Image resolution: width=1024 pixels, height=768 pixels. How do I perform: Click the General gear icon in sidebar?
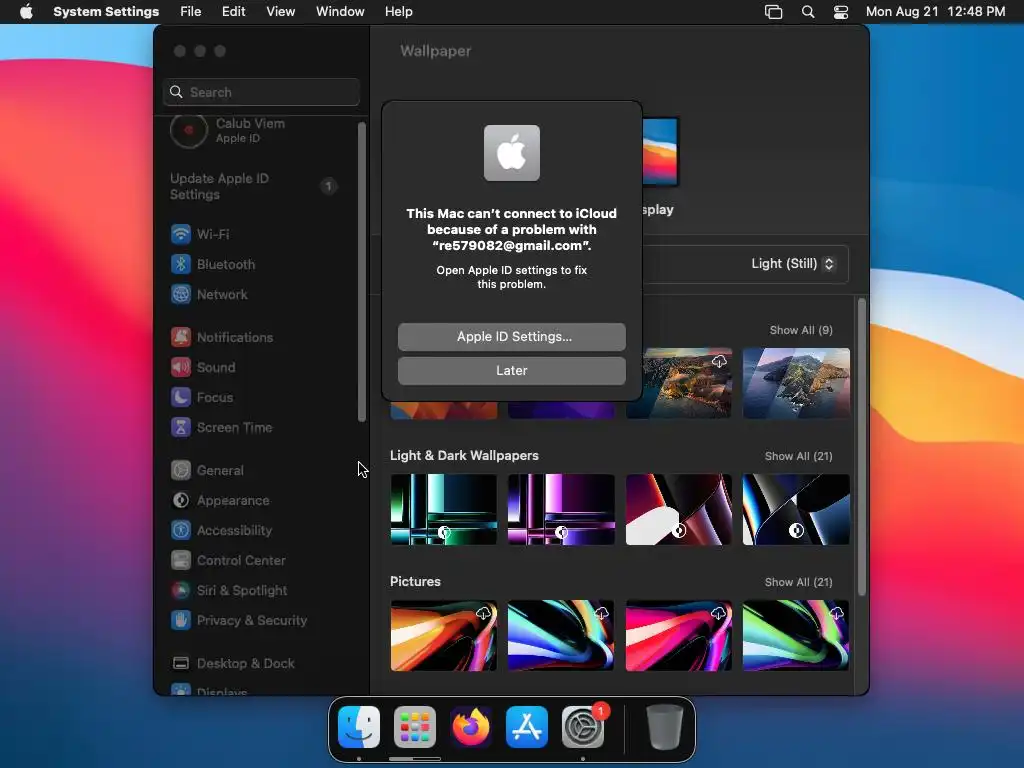coord(181,470)
